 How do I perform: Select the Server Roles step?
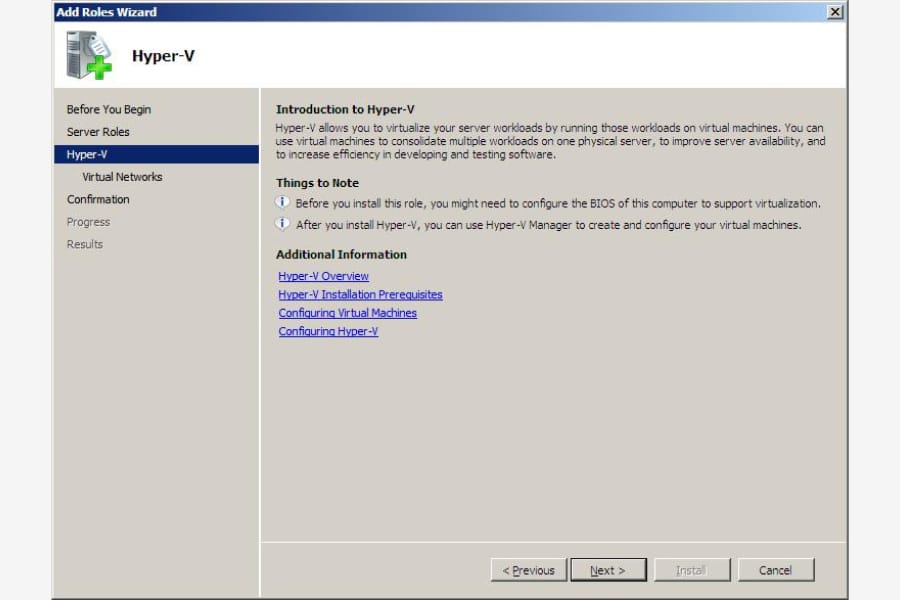98,131
